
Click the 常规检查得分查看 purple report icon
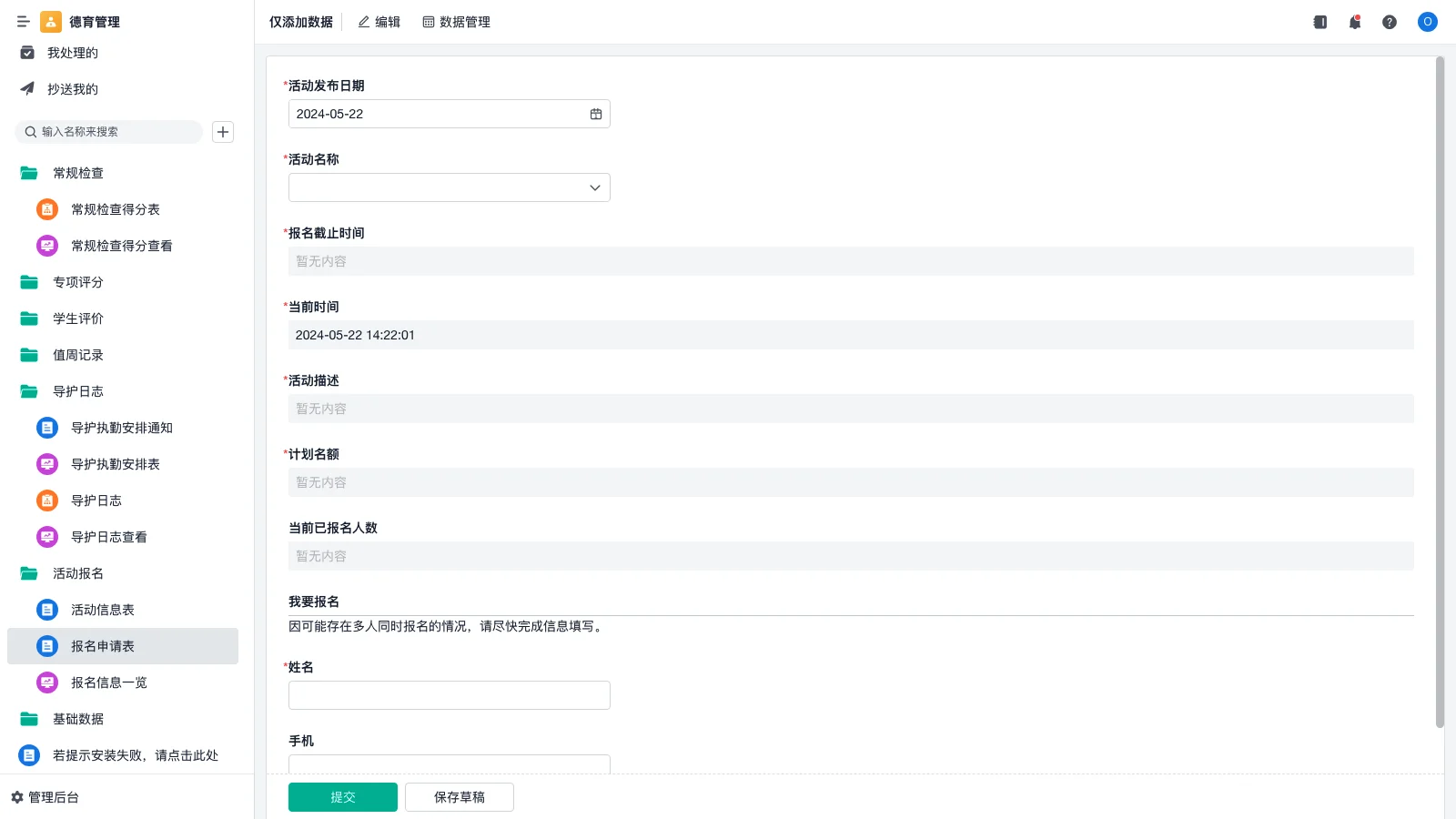(x=47, y=246)
